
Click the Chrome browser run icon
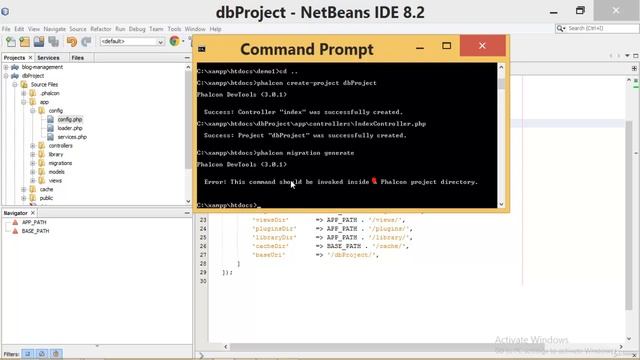pos(175,41)
